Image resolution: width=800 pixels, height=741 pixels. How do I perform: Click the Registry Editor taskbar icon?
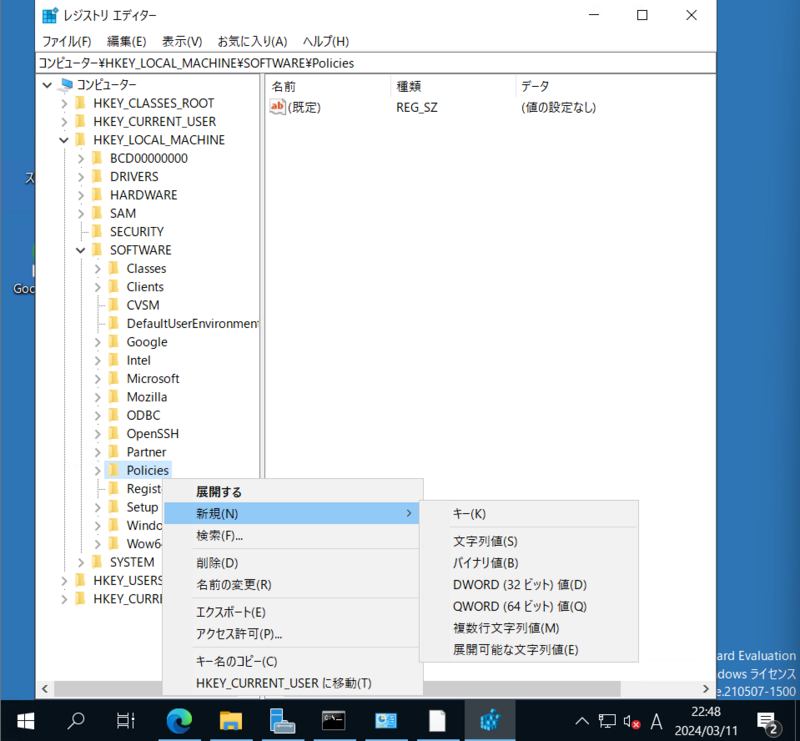(x=490, y=721)
